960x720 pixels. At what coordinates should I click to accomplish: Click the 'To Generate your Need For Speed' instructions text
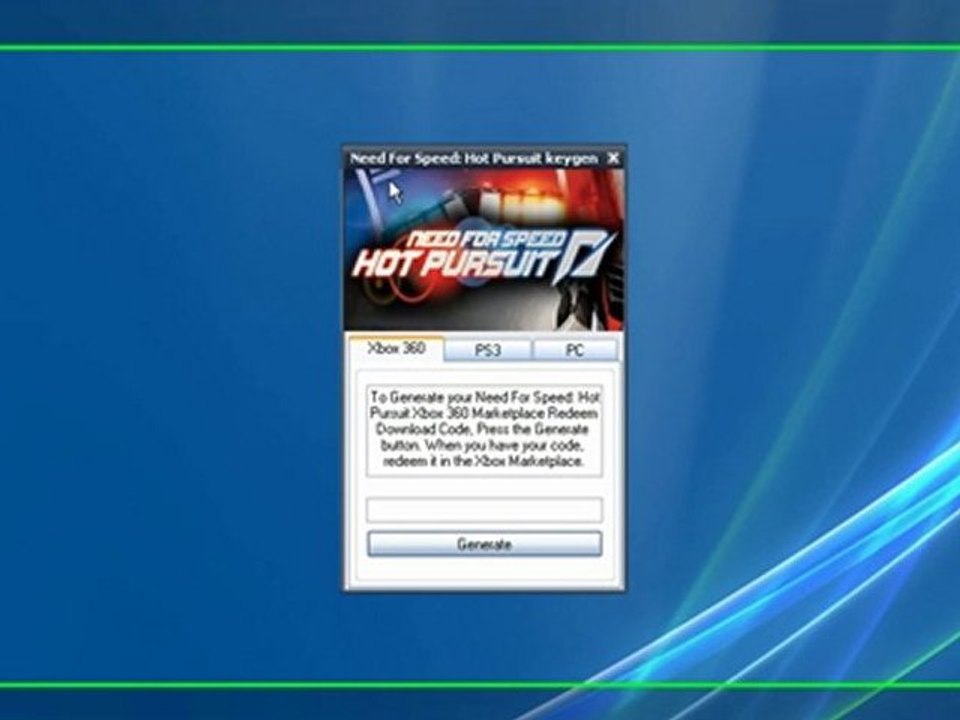coord(484,429)
